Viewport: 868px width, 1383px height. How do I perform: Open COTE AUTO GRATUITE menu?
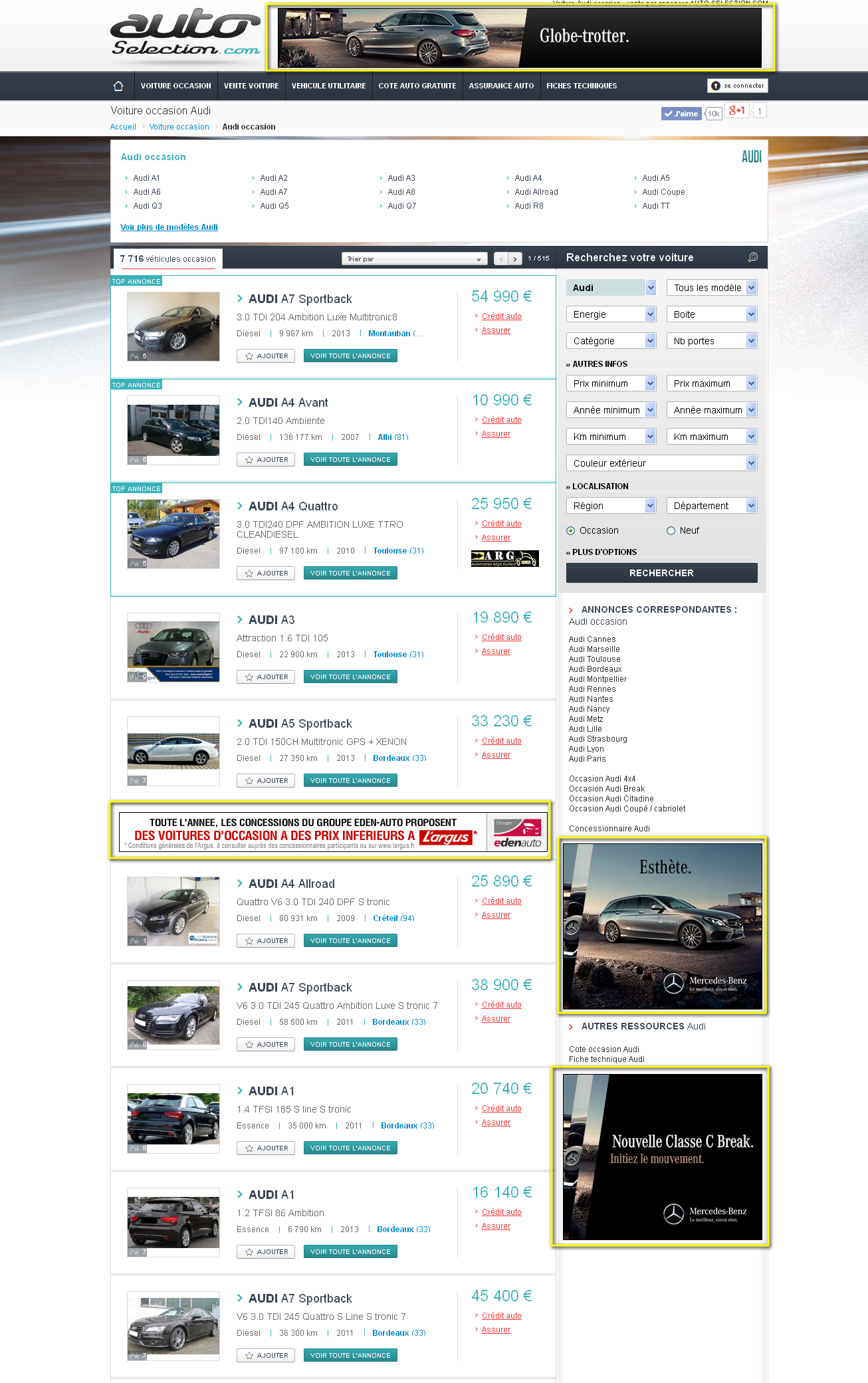click(417, 86)
